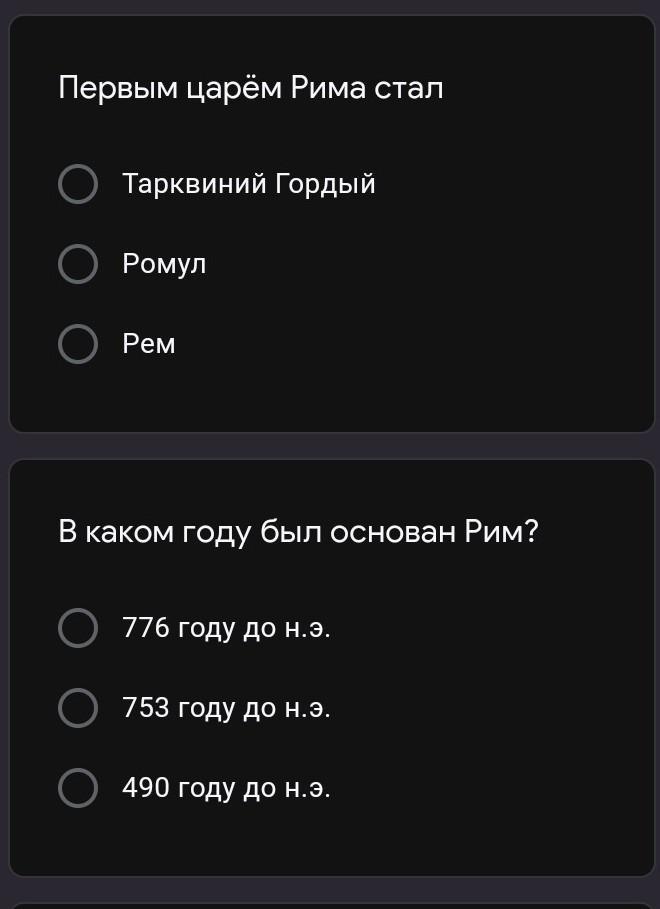Click the '776 году до н.э.' label text
The image size is (660, 909).
click(x=226, y=629)
